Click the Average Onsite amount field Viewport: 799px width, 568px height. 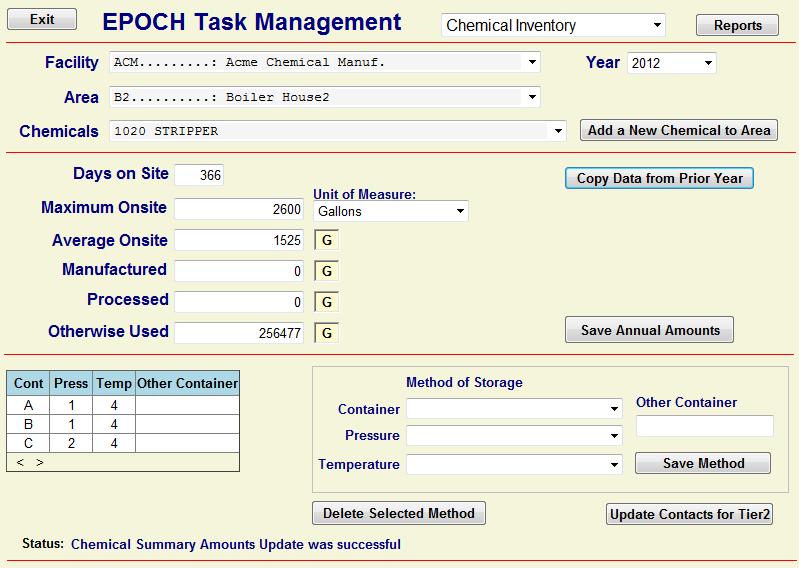click(239, 240)
